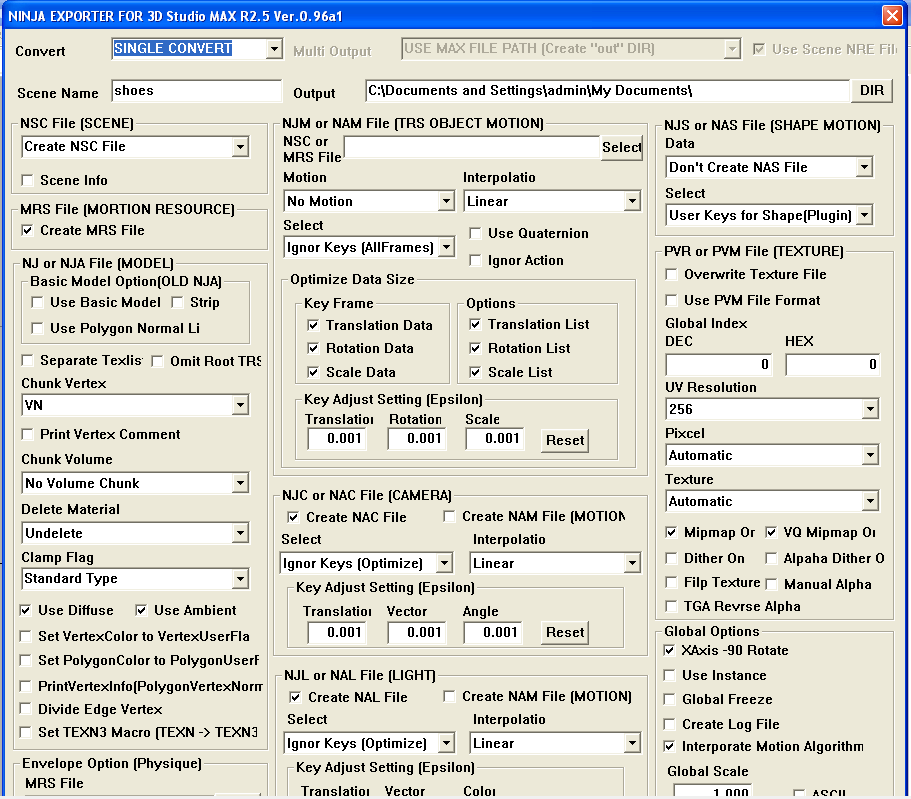911x799 pixels.
Task: Enable Use Polygon Normal List checkbox
Action: click(x=37, y=328)
